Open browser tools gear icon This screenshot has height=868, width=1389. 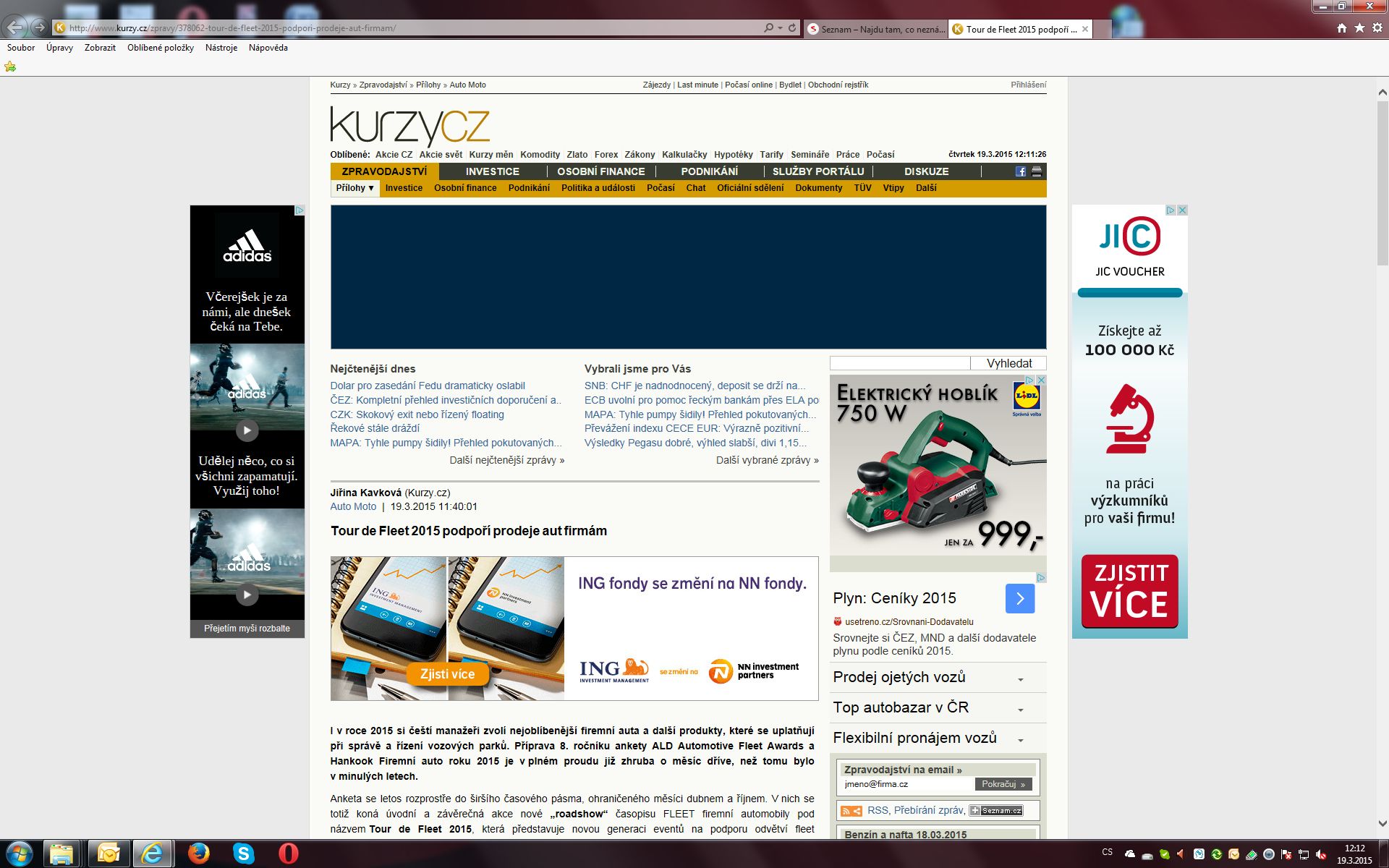pos(1377,28)
